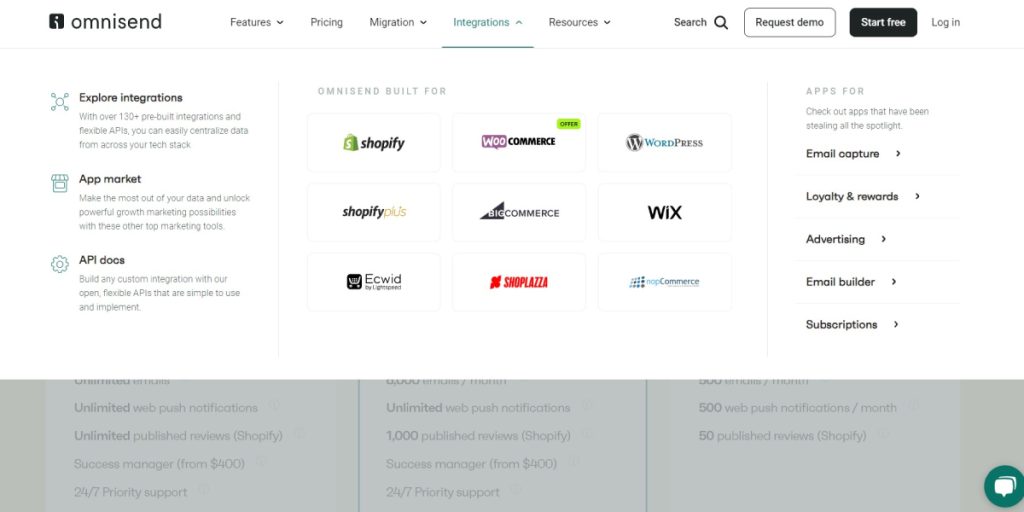Screen dimensions: 1024x512
Task: Click the Start free button
Action: pyautogui.click(x=883, y=22)
